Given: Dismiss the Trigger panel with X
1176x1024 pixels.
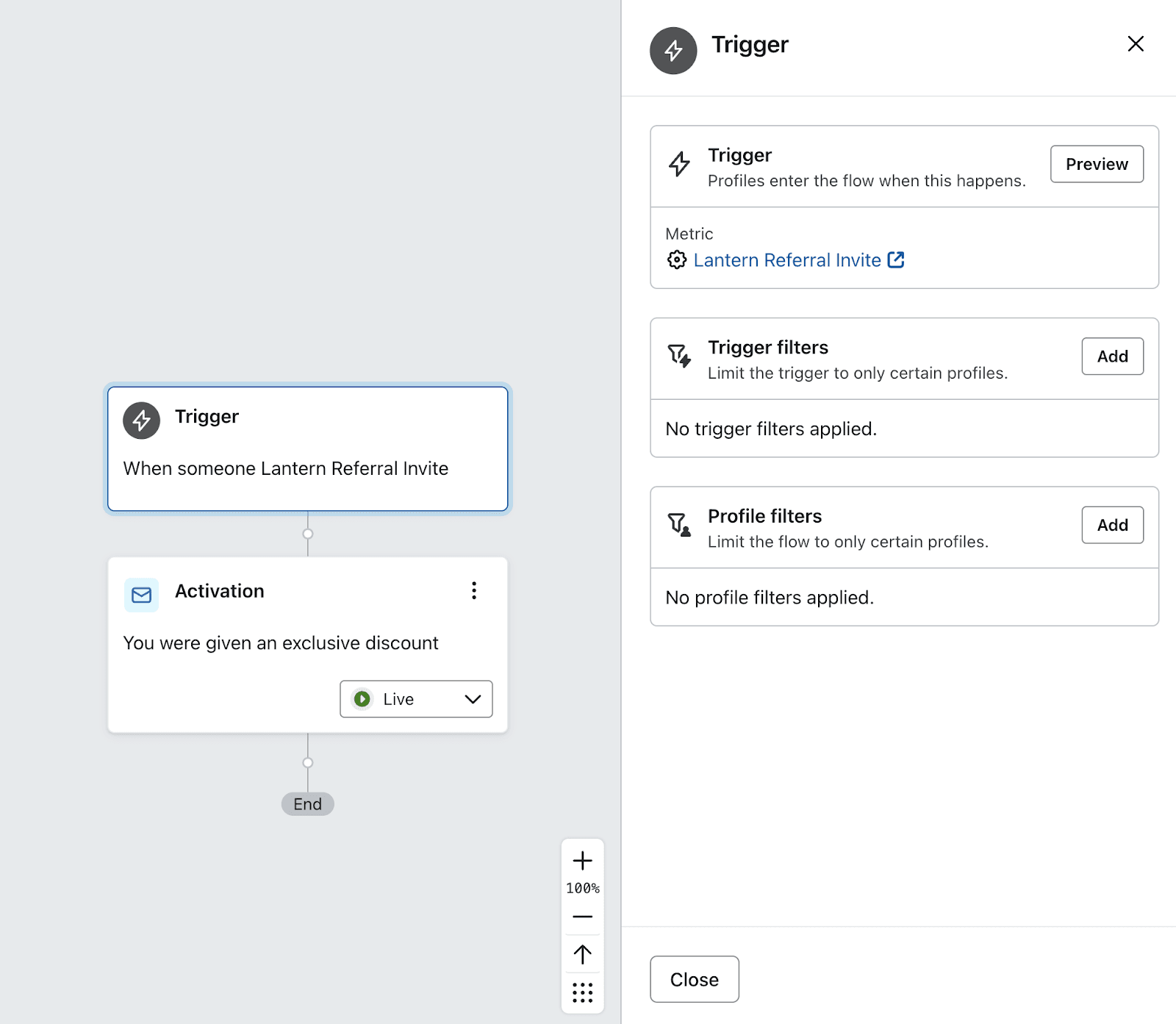Looking at the screenshot, I should pos(1136,44).
